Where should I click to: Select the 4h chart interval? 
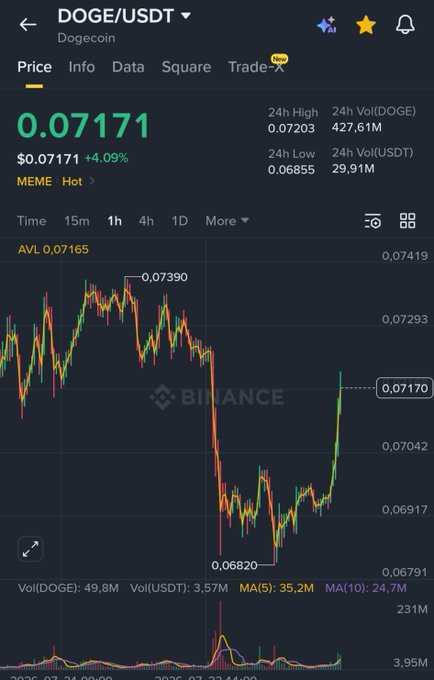pyautogui.click(x=146, y=221)
